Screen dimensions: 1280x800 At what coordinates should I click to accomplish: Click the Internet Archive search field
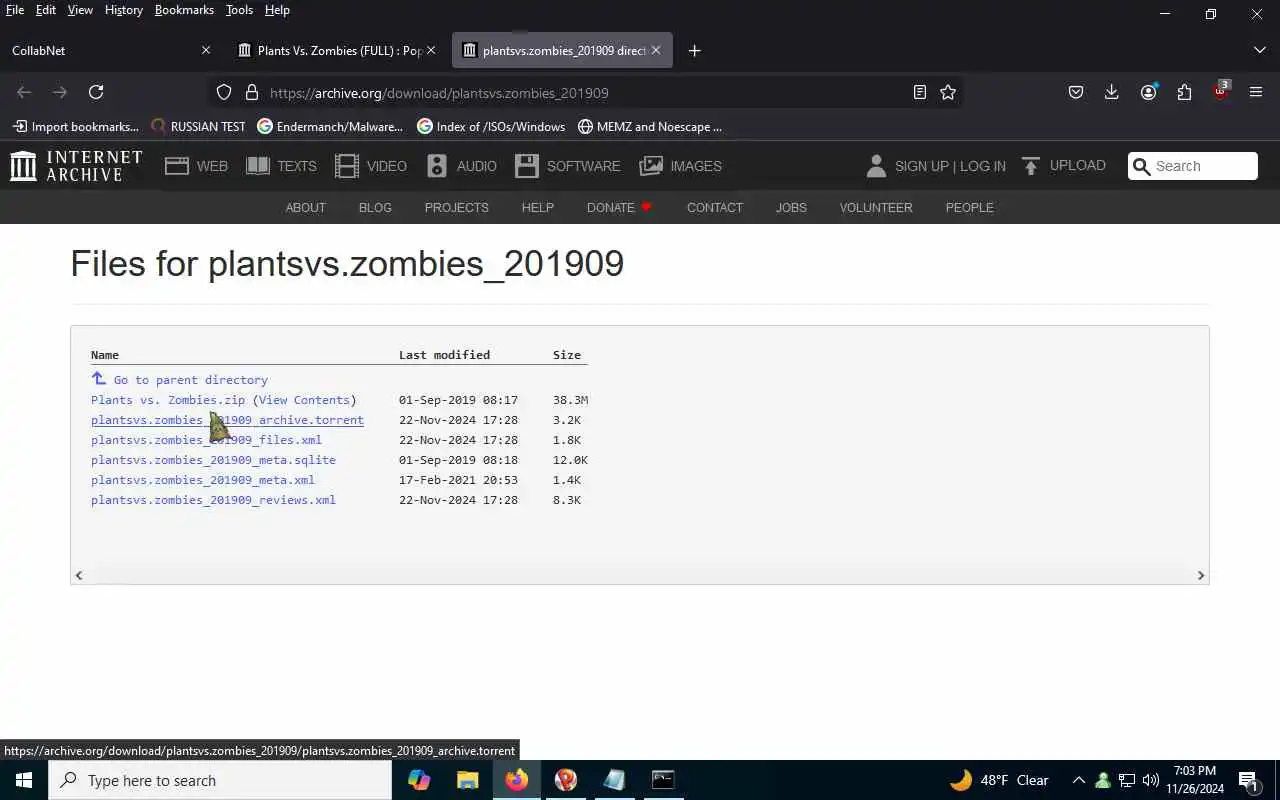[x=1193, y=166]
